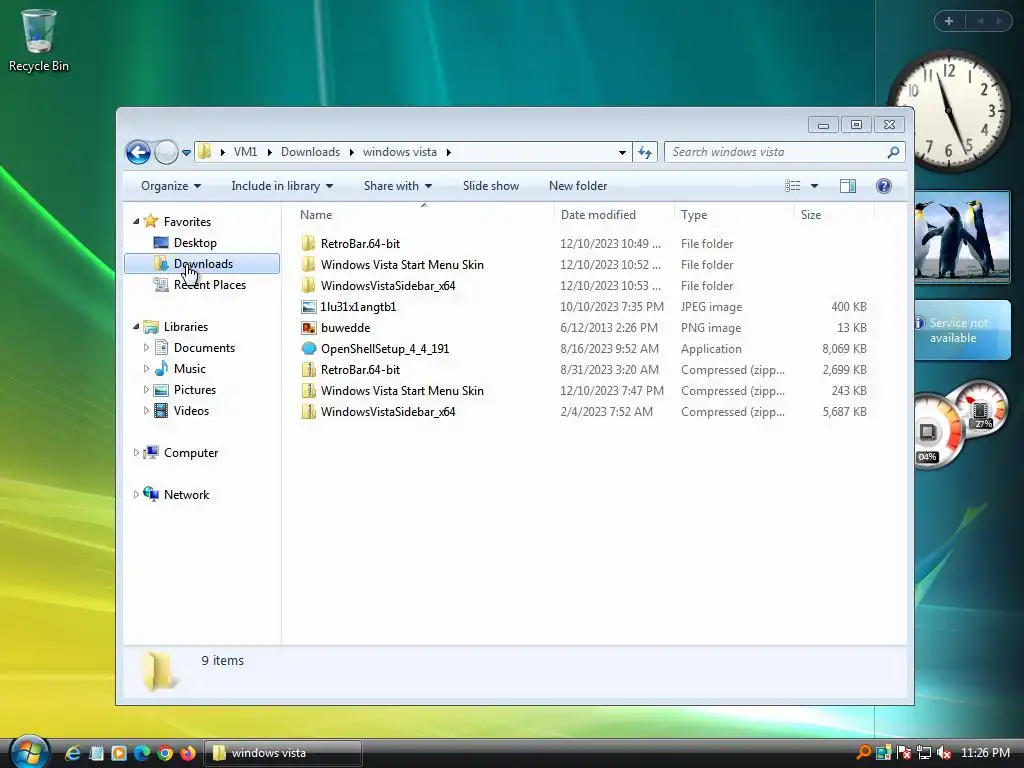Select Desktop in Favorites
Screen dimensions: 1024x768
(195, 243)
